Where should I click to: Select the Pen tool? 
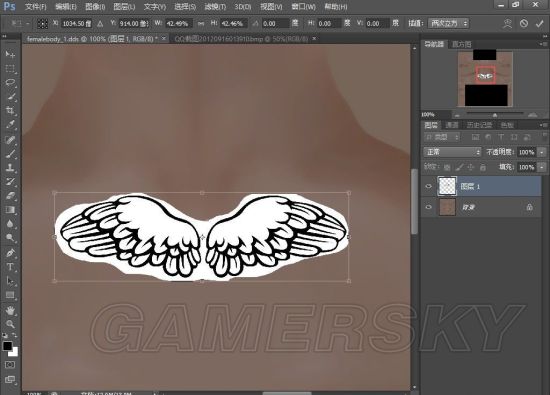10,253
